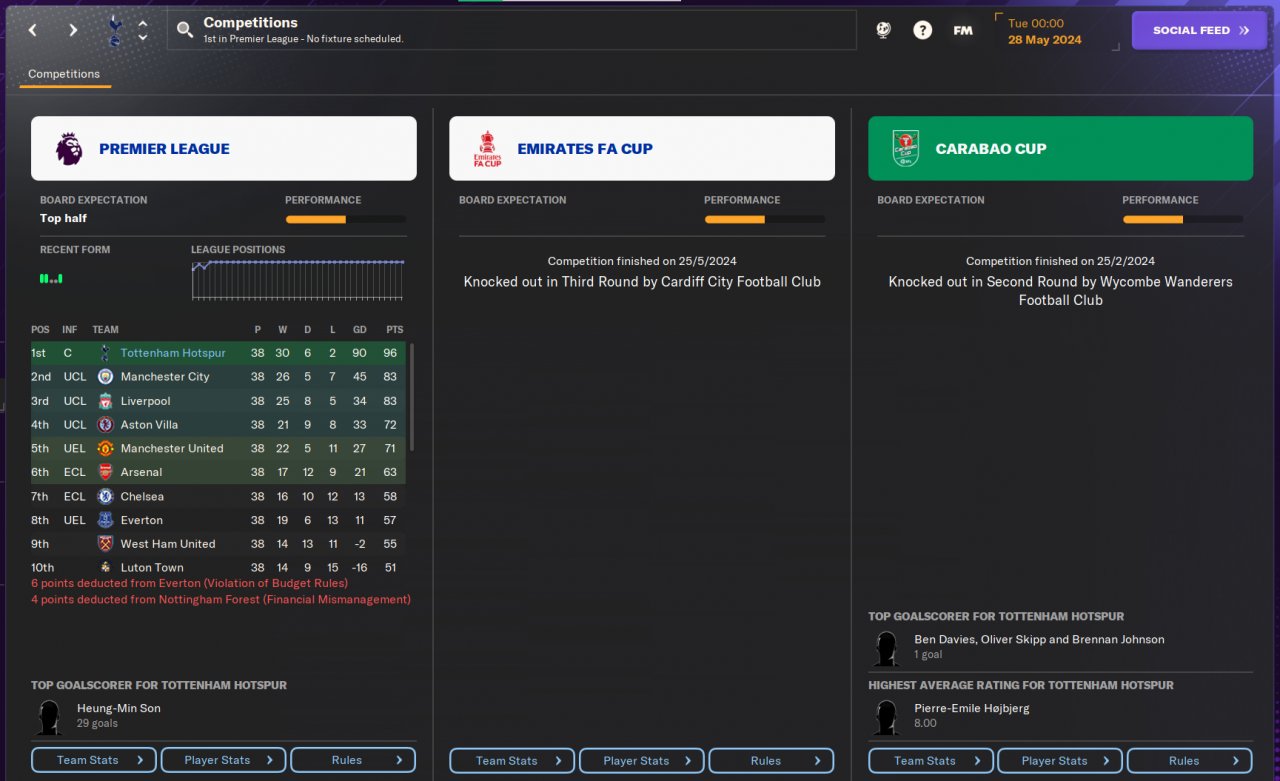Click the Premier League lion logo
The width and height of the screenshot is (1280, 781).
point(69,149)
